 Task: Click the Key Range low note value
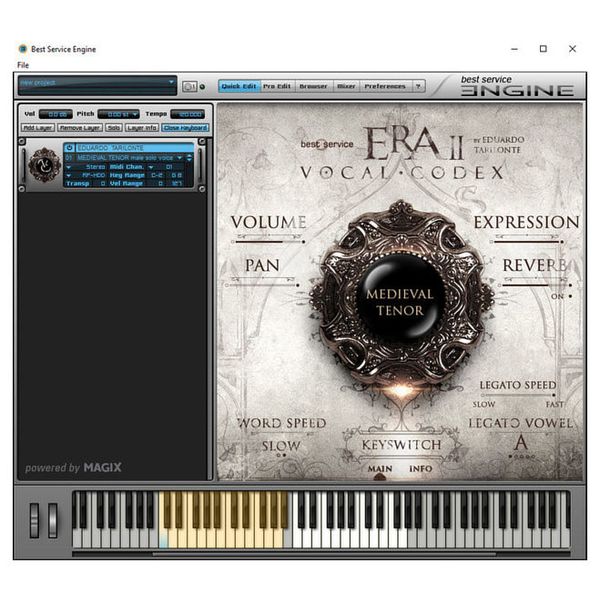point(155,175)
